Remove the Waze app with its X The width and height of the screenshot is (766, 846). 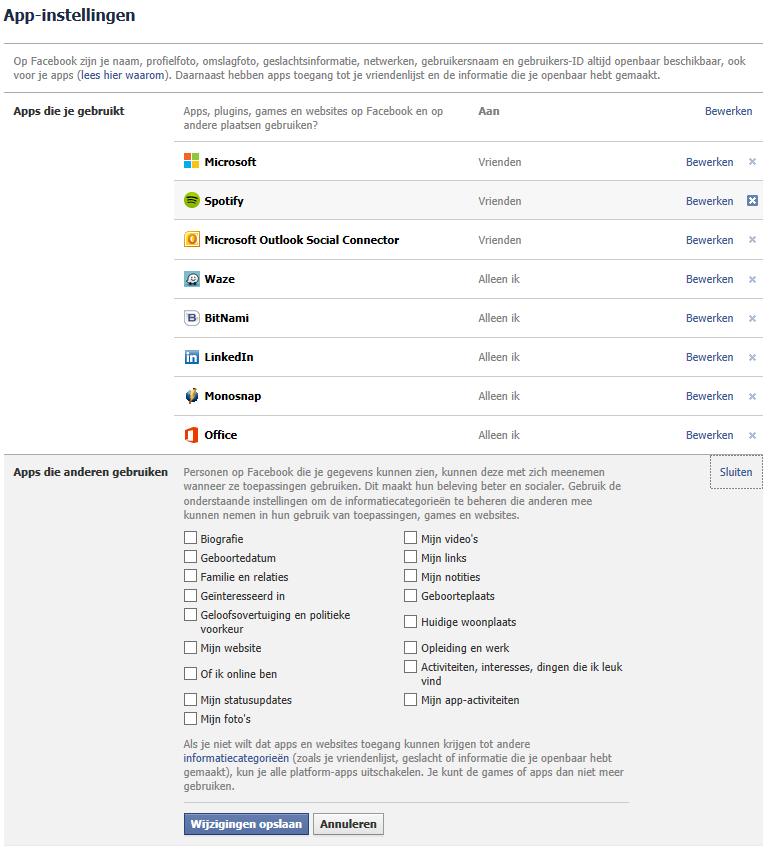tap(752, 279)
